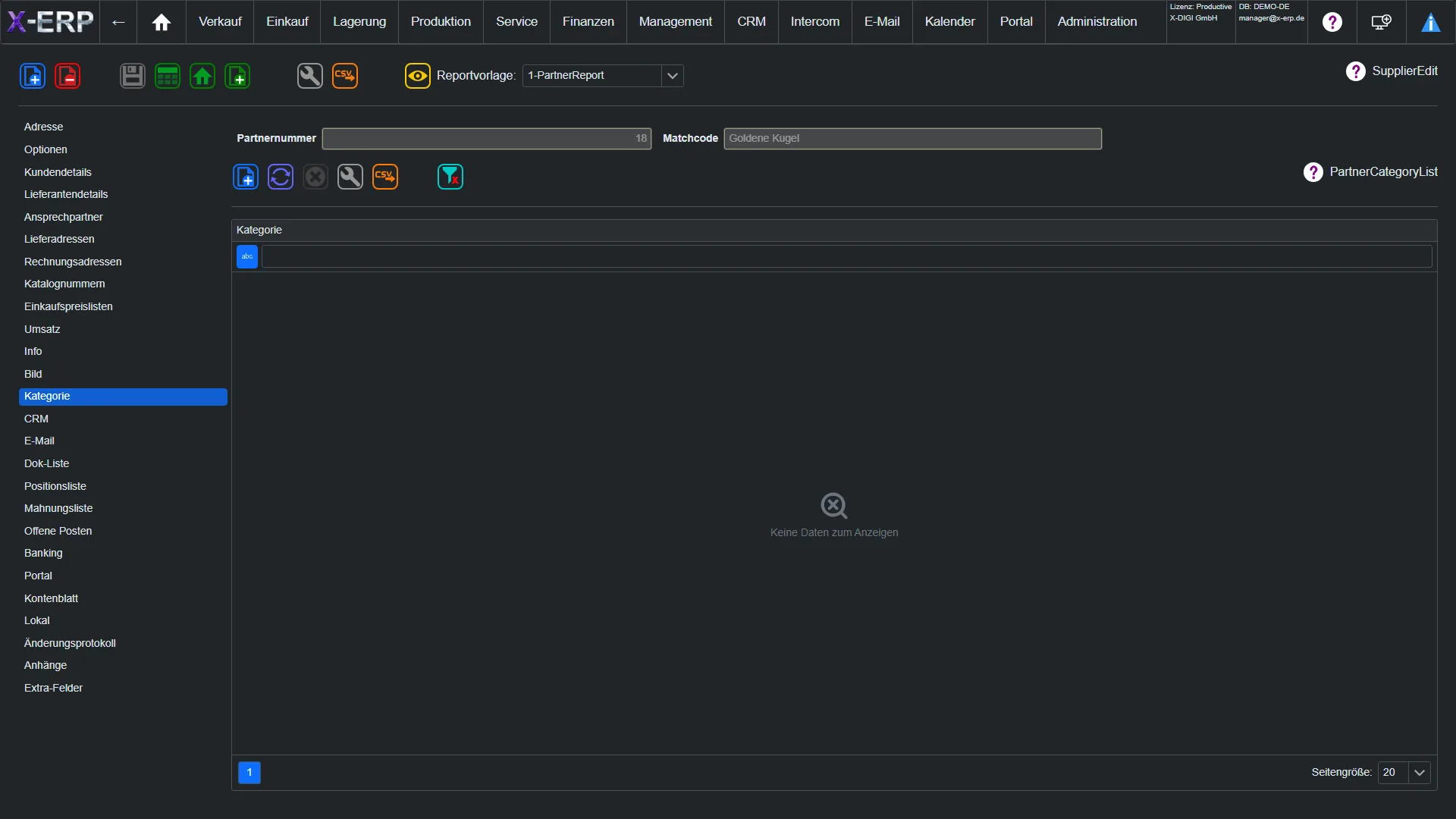This screenshot has width=1456, height=819.
Task: Open Offene Posten in sidebar
Action: click(x=123, y=532)
